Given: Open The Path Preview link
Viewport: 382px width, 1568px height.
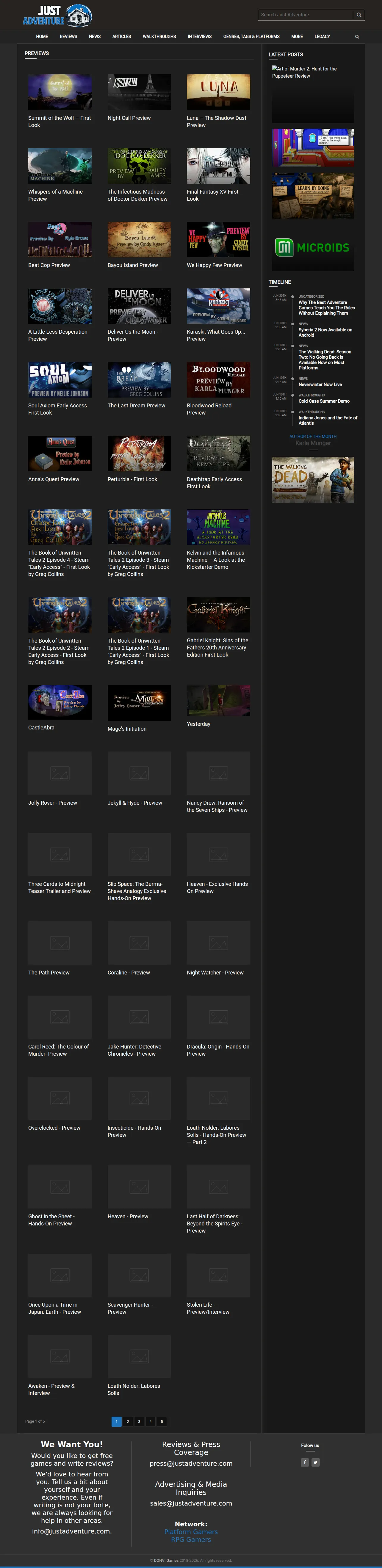Looking at the screenshot, I should (x=49, y=973).
